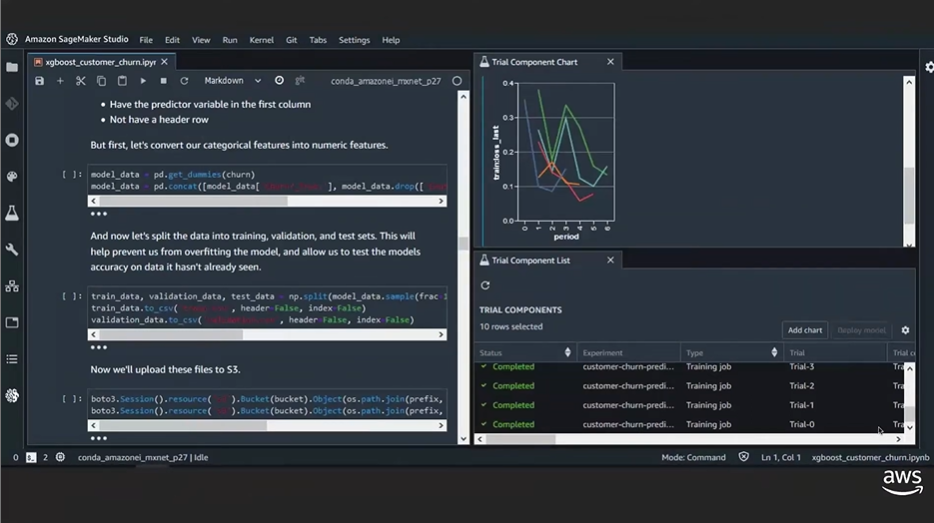
Task: Insert a cell below with plus icon
Action: tap(60, 81)
